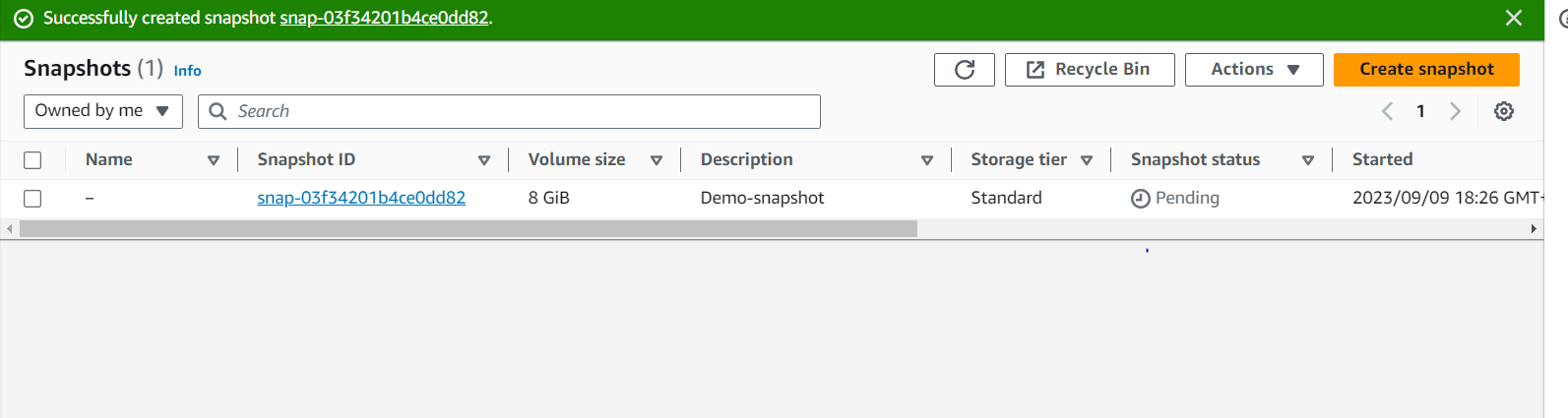The width and height of the screenshot is (1568, 418).
Task: Open the Actions dropdown menu
Action: point(1254,70)
